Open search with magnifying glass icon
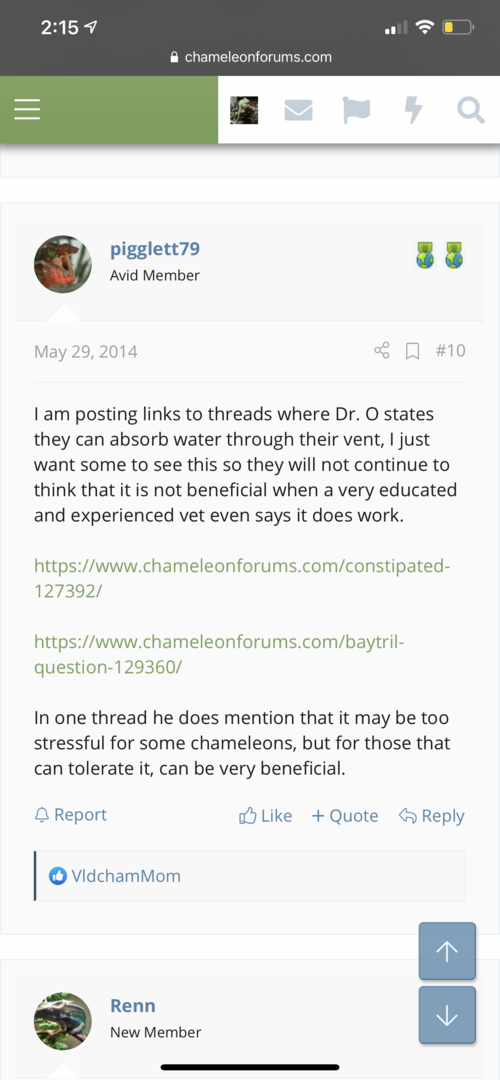 471,110
